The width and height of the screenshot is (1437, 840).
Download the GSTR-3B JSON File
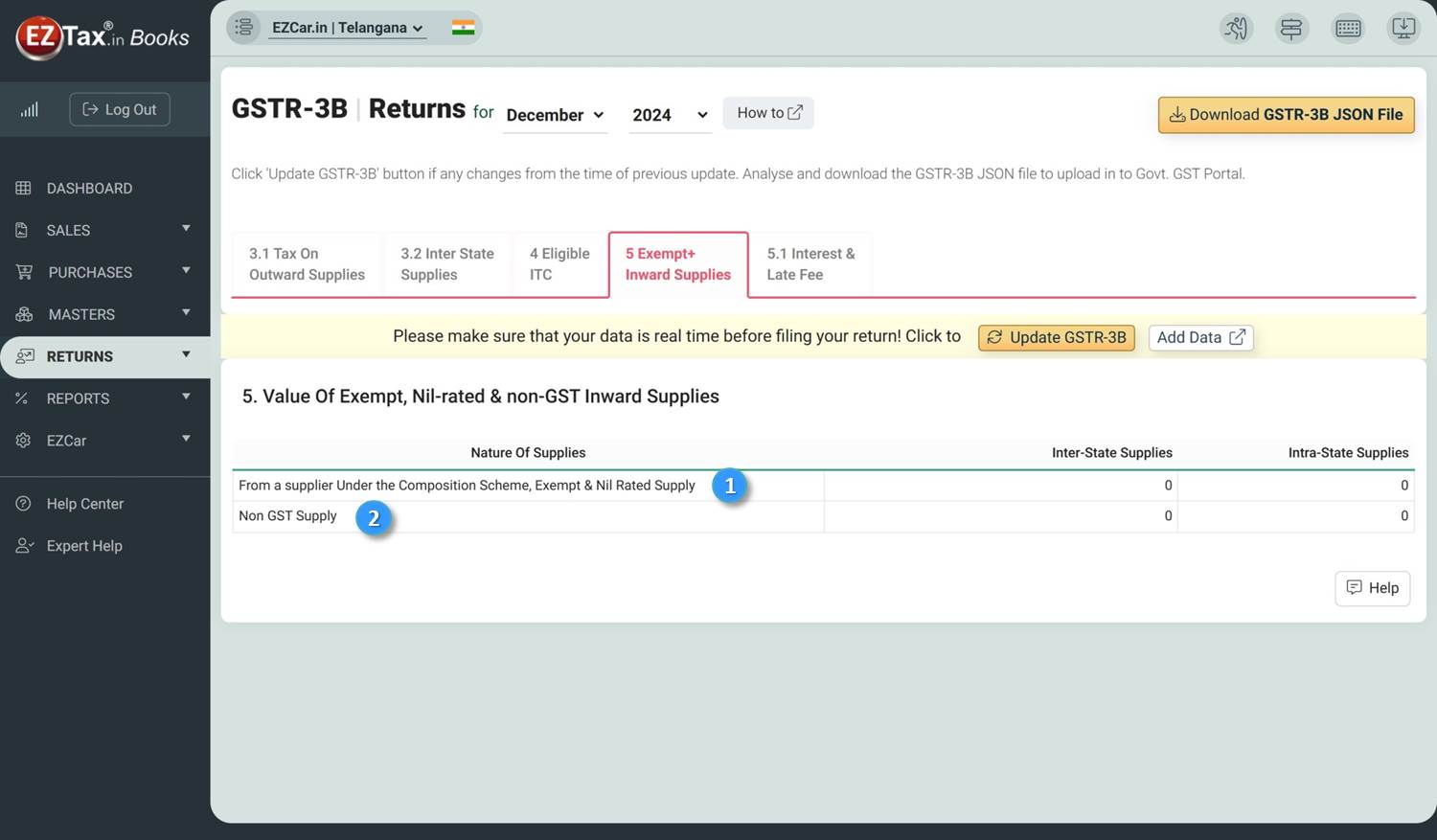[1286, 114]
